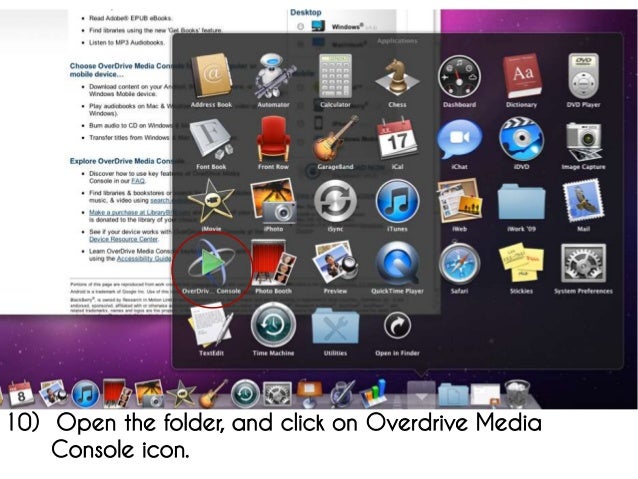Open Font Book
This screenshot has height=479, width=638.
tap(211, 139)
